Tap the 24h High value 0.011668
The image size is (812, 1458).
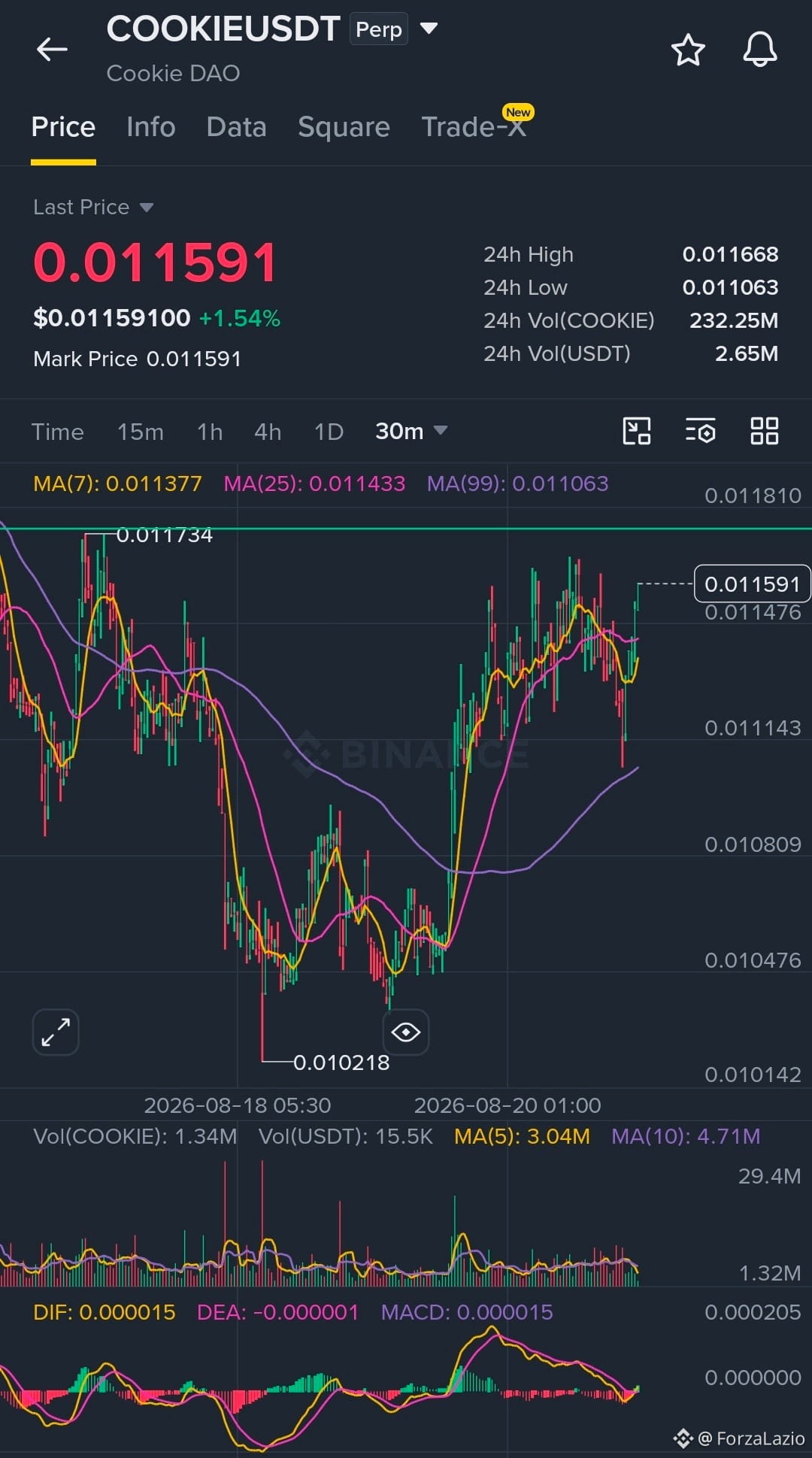click(x=730, y=254)
